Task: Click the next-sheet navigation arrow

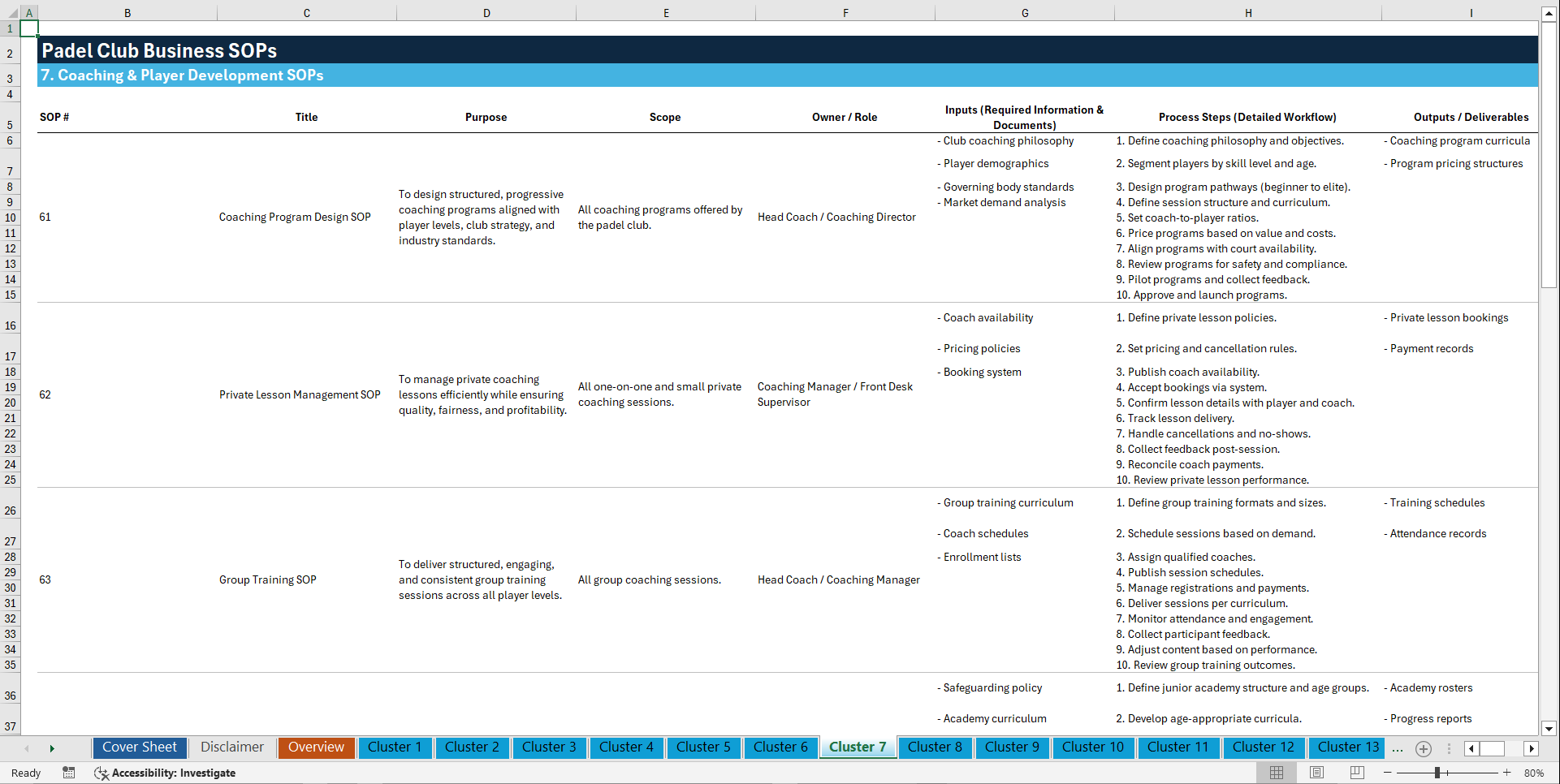Action: (52, 747)
